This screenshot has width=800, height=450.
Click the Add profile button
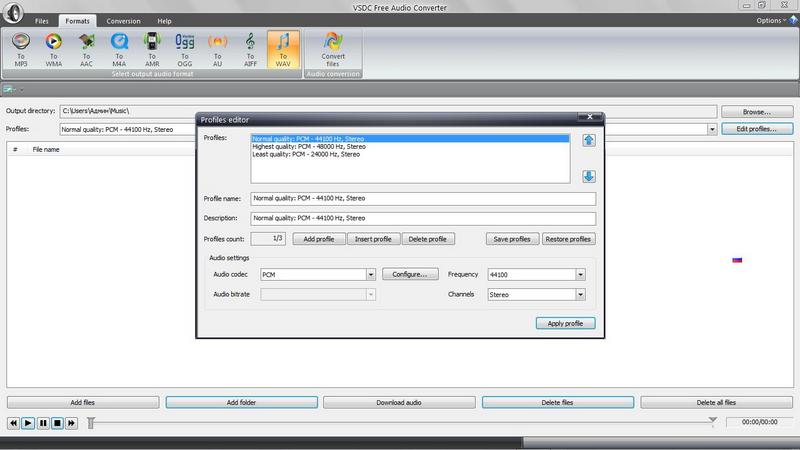point(319,239)
